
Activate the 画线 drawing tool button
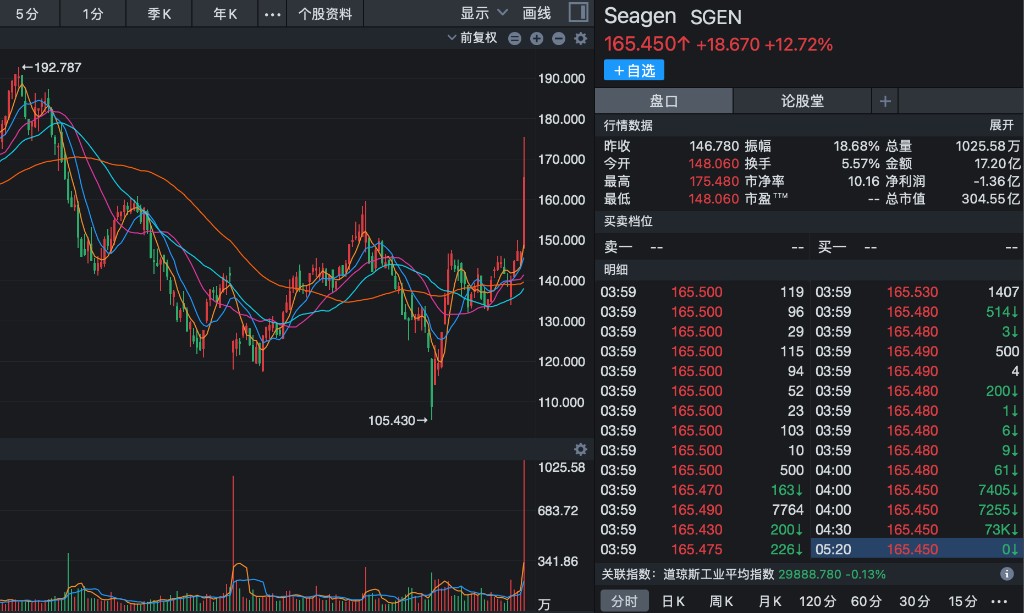tap(537, 14)
